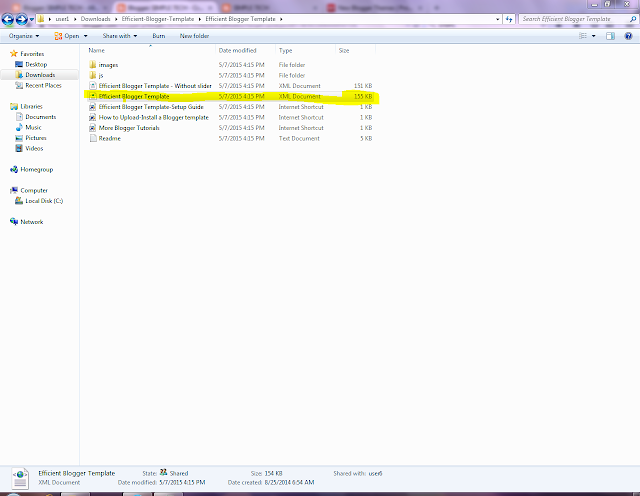
Task: Click the folder icon in address bar
Action: tap(41, 19)
